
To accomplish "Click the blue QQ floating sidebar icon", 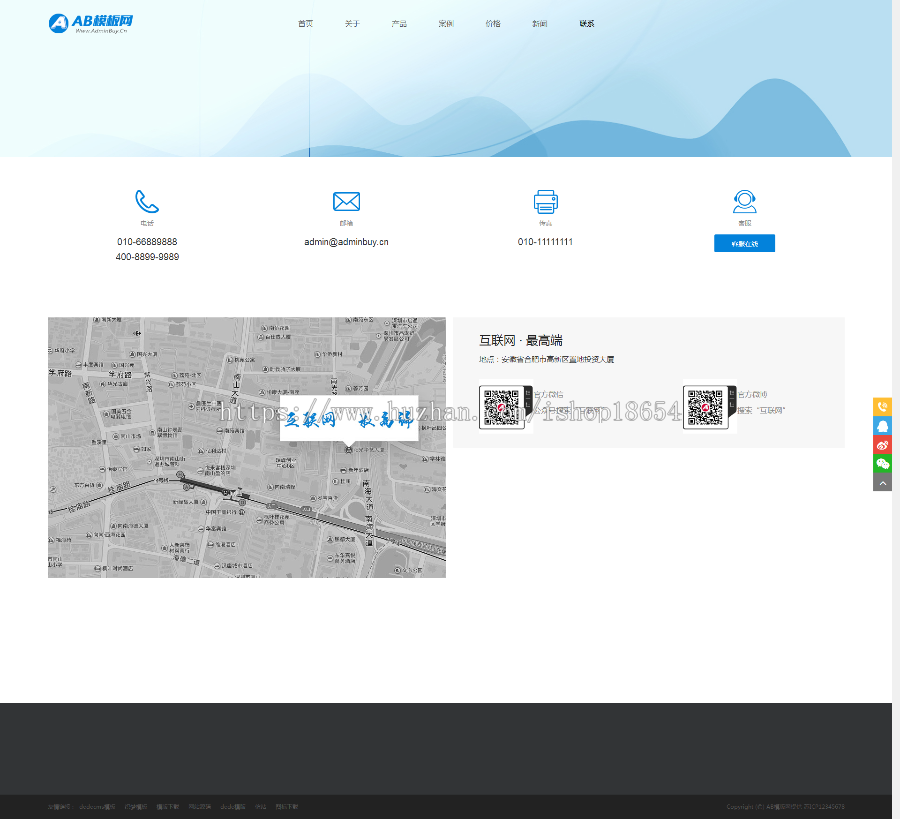I will point(882,426).
